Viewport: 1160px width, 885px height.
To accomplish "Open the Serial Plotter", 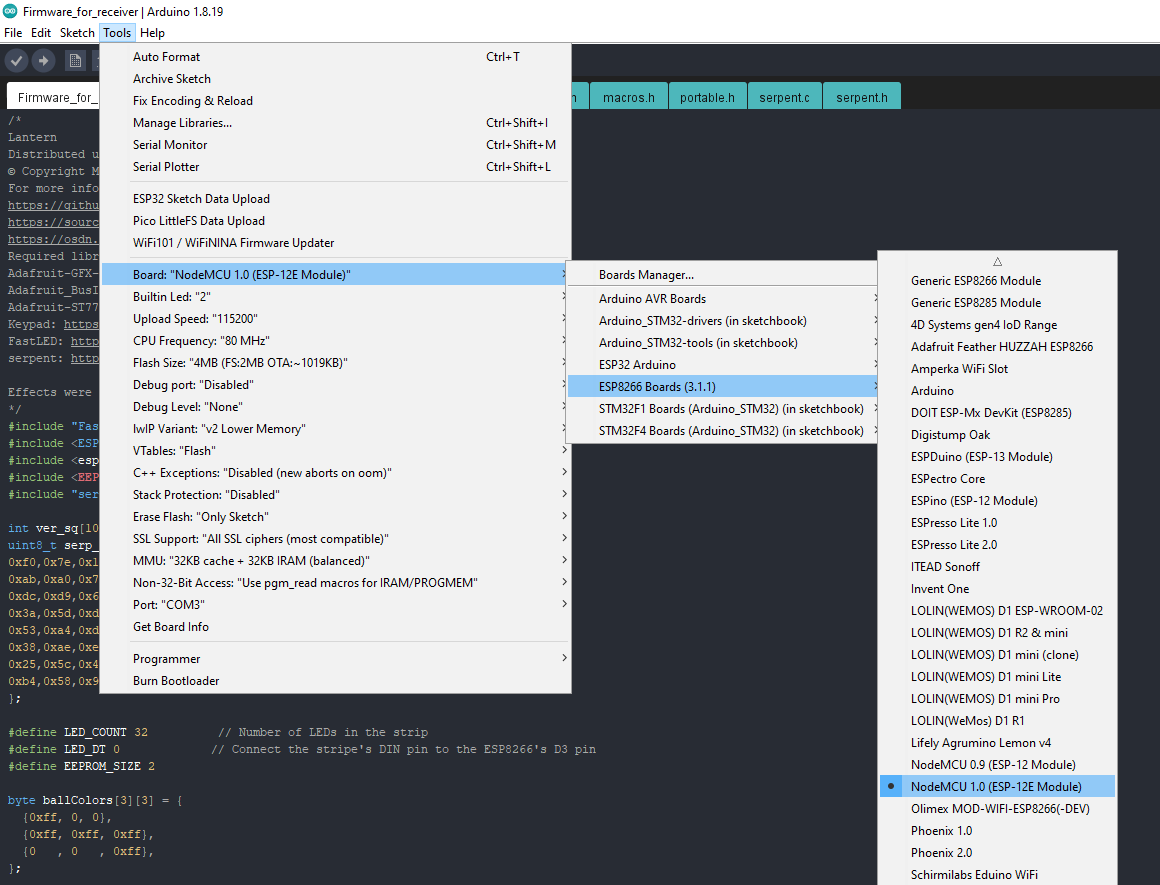I will click(x=336, y=167).
